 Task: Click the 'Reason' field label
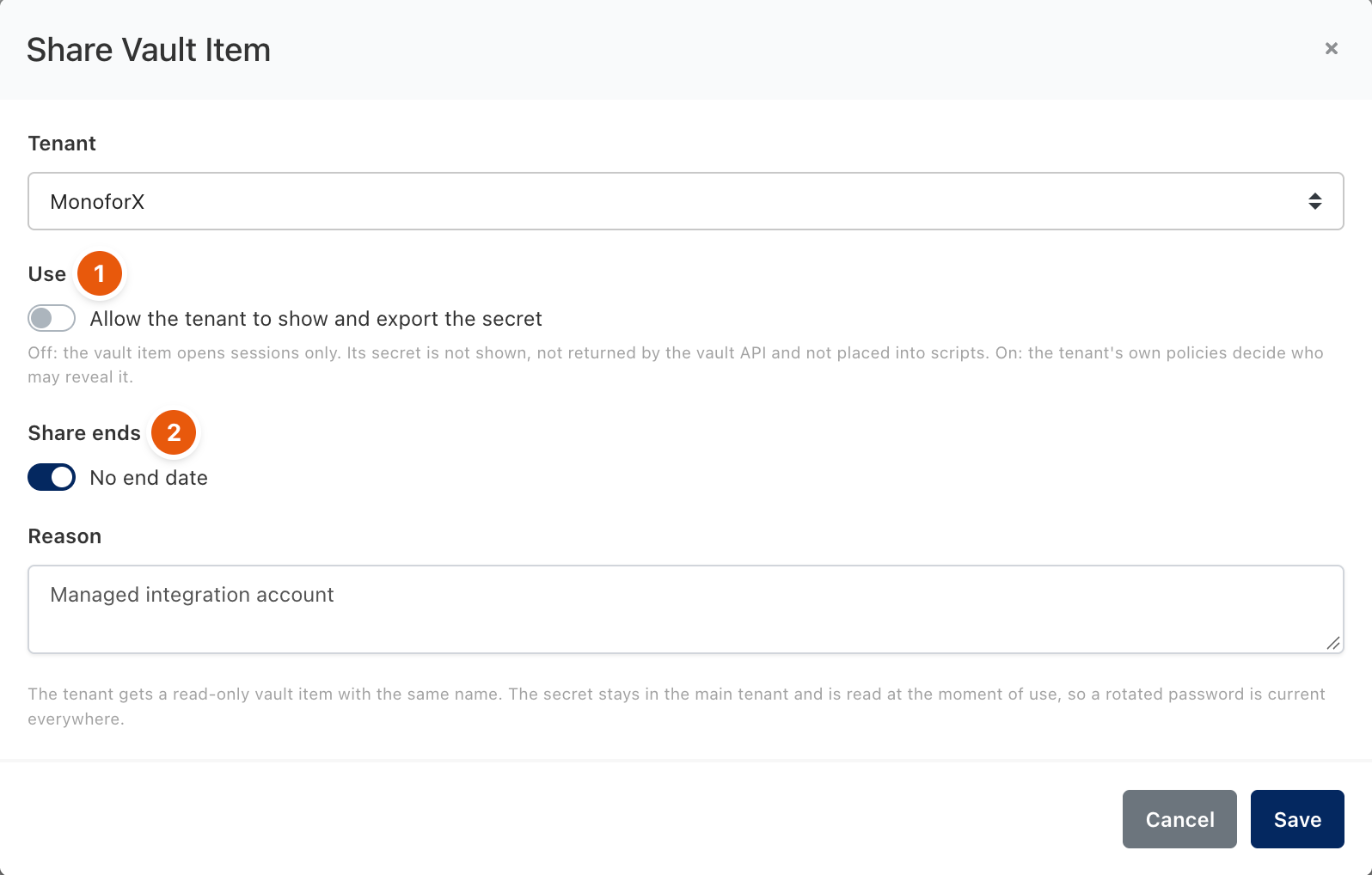65,537
